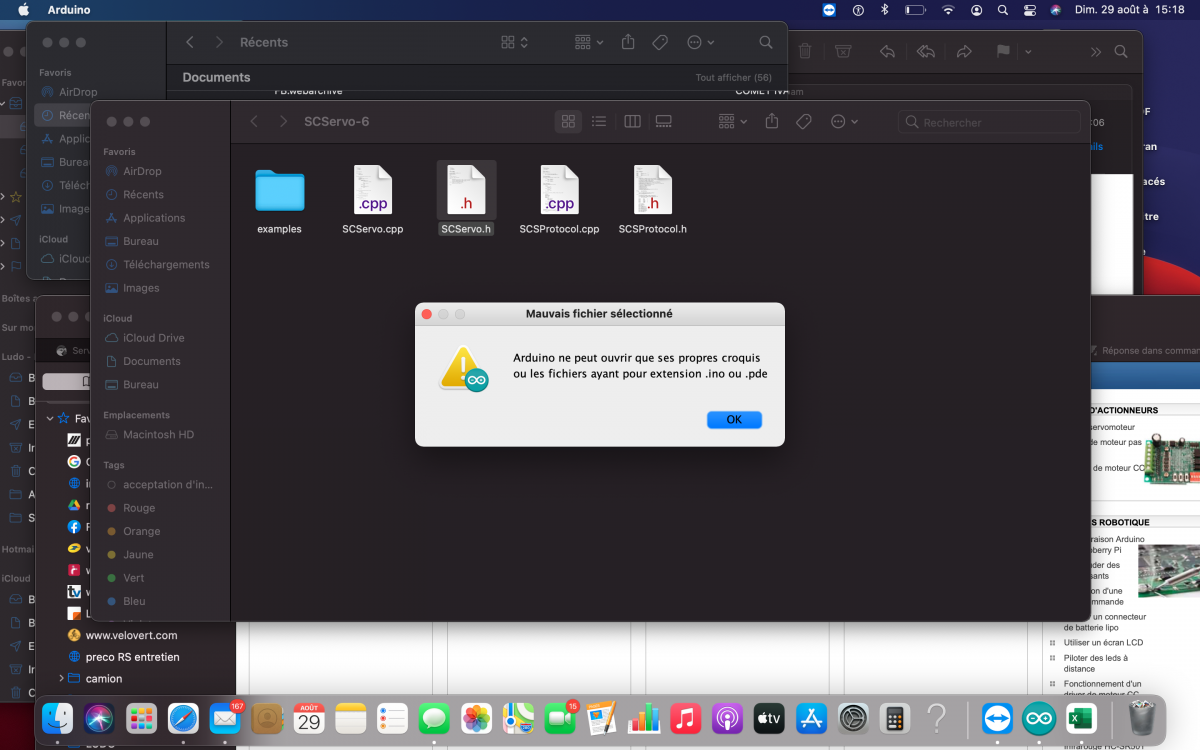1200x750 pixels.
Task: Click the flag icon in Mail toolbar
Action: (1003, 51)
